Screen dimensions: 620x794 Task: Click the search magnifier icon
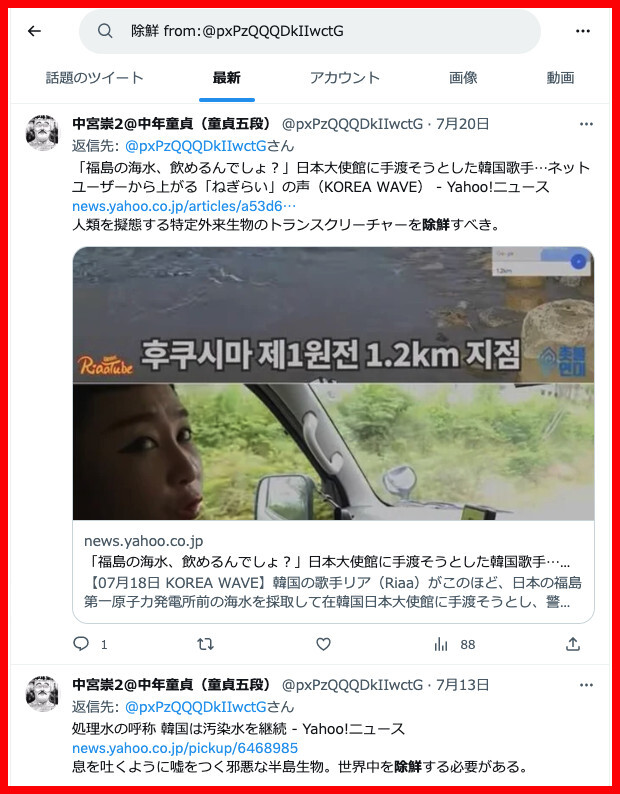[x=105, y=31]
